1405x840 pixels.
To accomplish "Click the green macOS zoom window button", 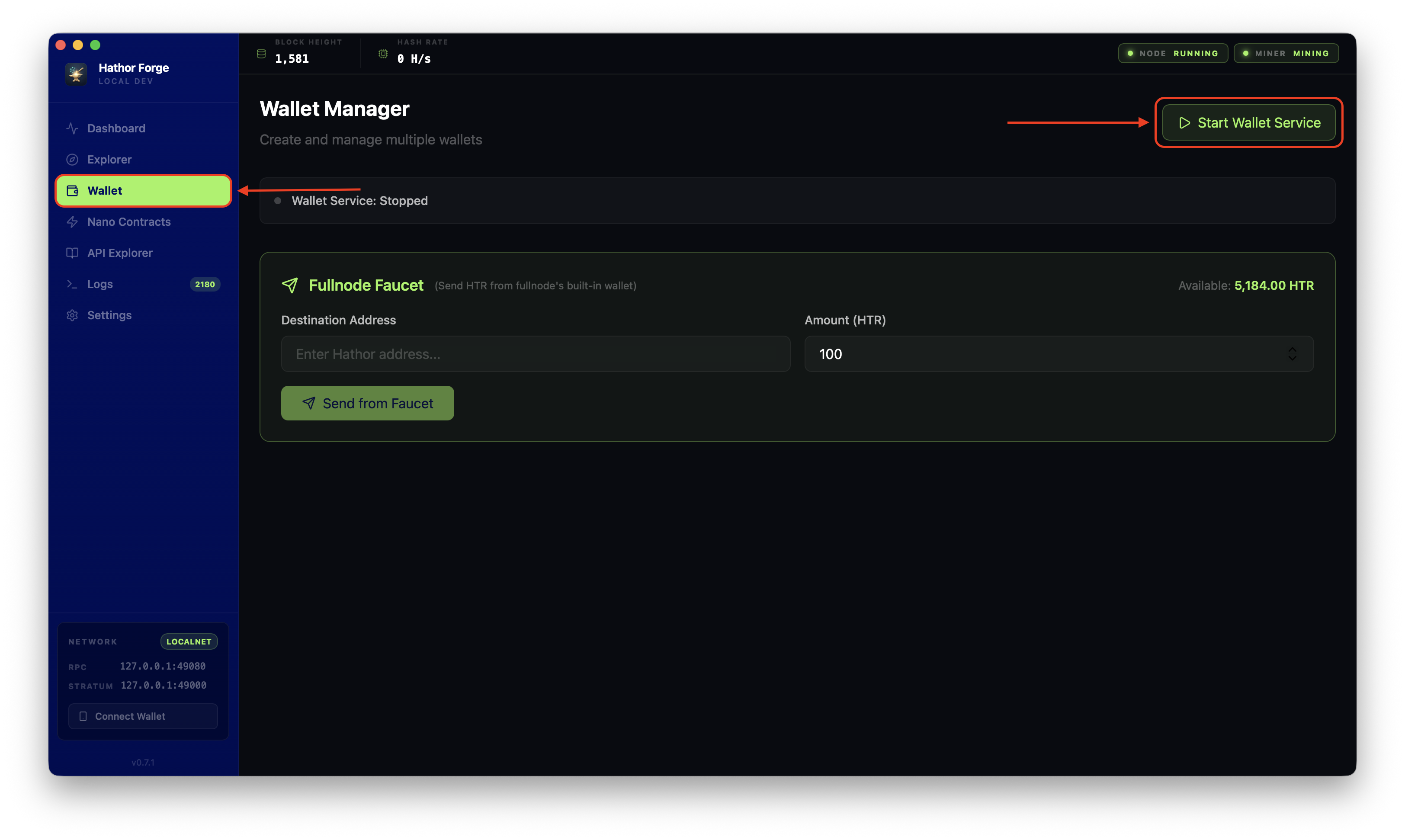I will (95, 45).
